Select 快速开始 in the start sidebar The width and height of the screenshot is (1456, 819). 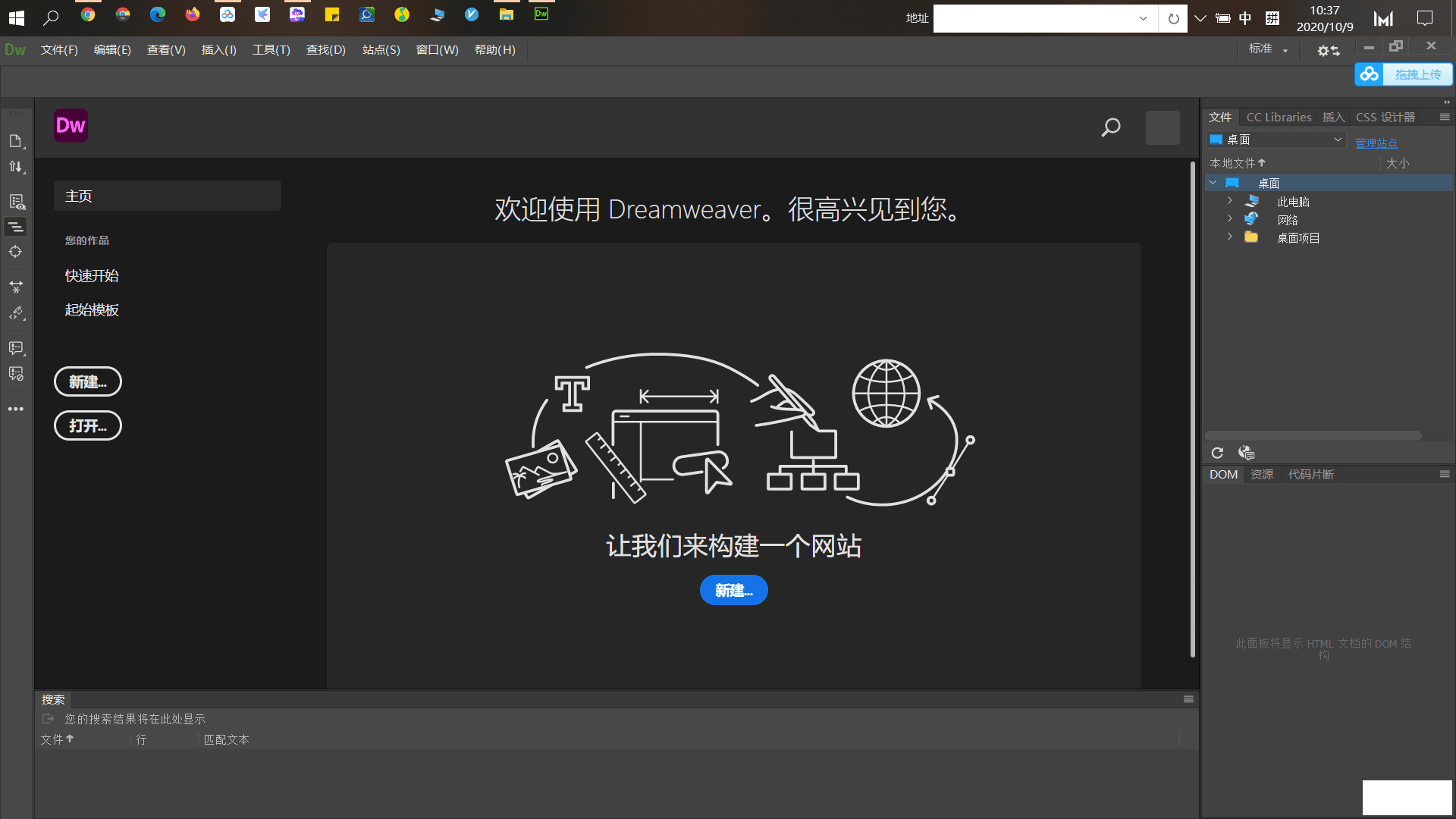point(92,276)
